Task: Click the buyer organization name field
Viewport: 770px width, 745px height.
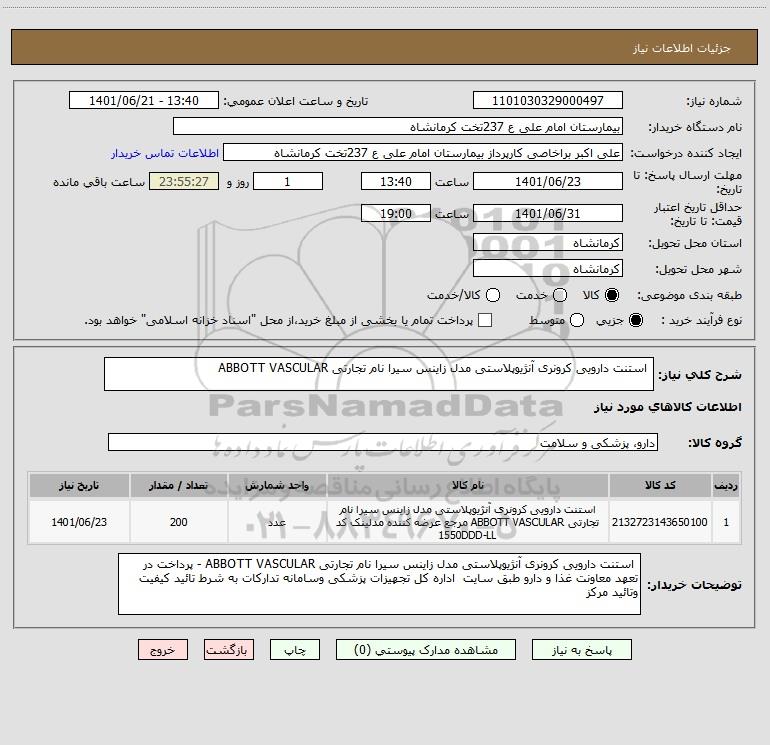Action: pos(398,126)
